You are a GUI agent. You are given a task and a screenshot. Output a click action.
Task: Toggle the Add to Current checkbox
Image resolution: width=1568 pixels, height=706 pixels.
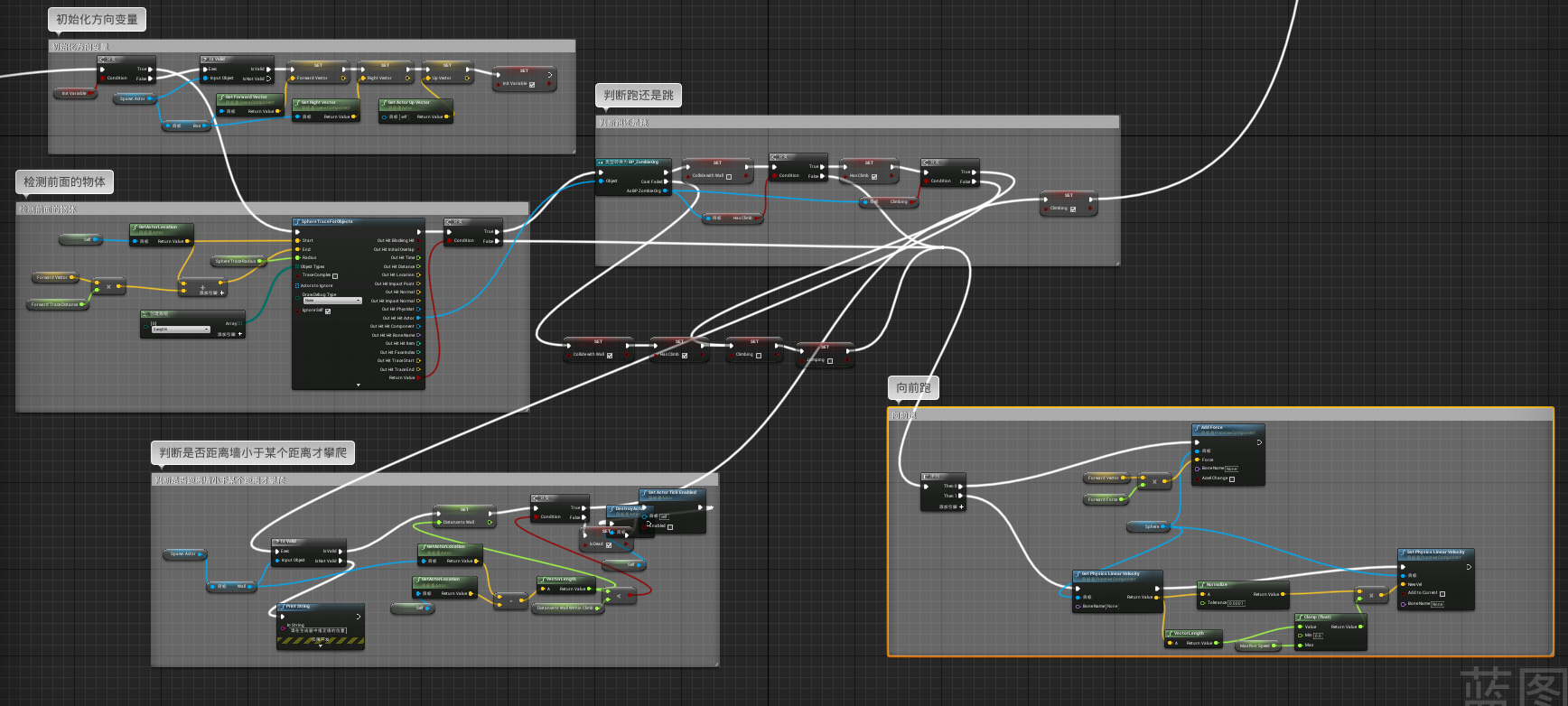coord(1442,593)
